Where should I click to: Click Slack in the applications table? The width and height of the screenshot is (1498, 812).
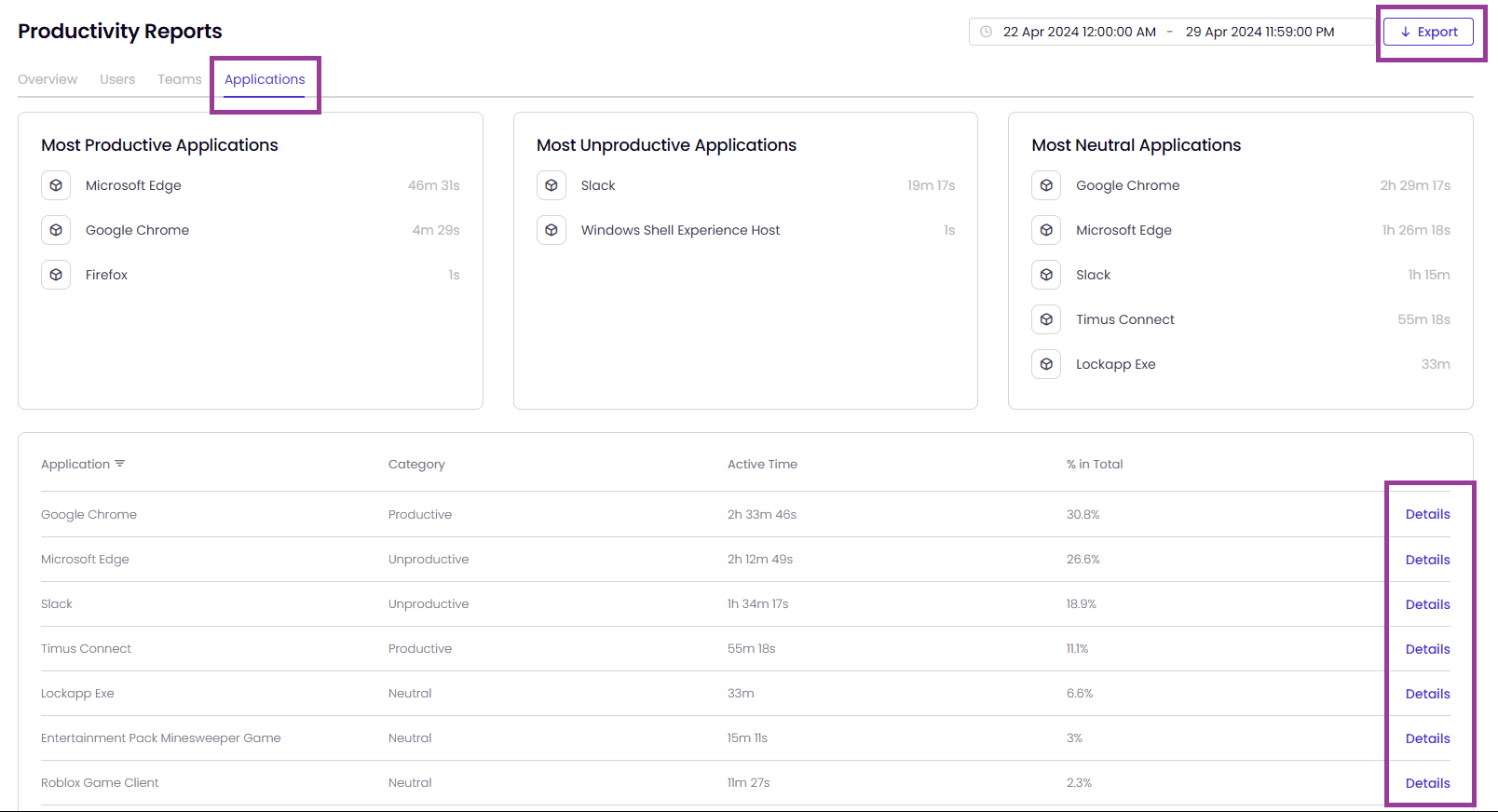(57, 603)
